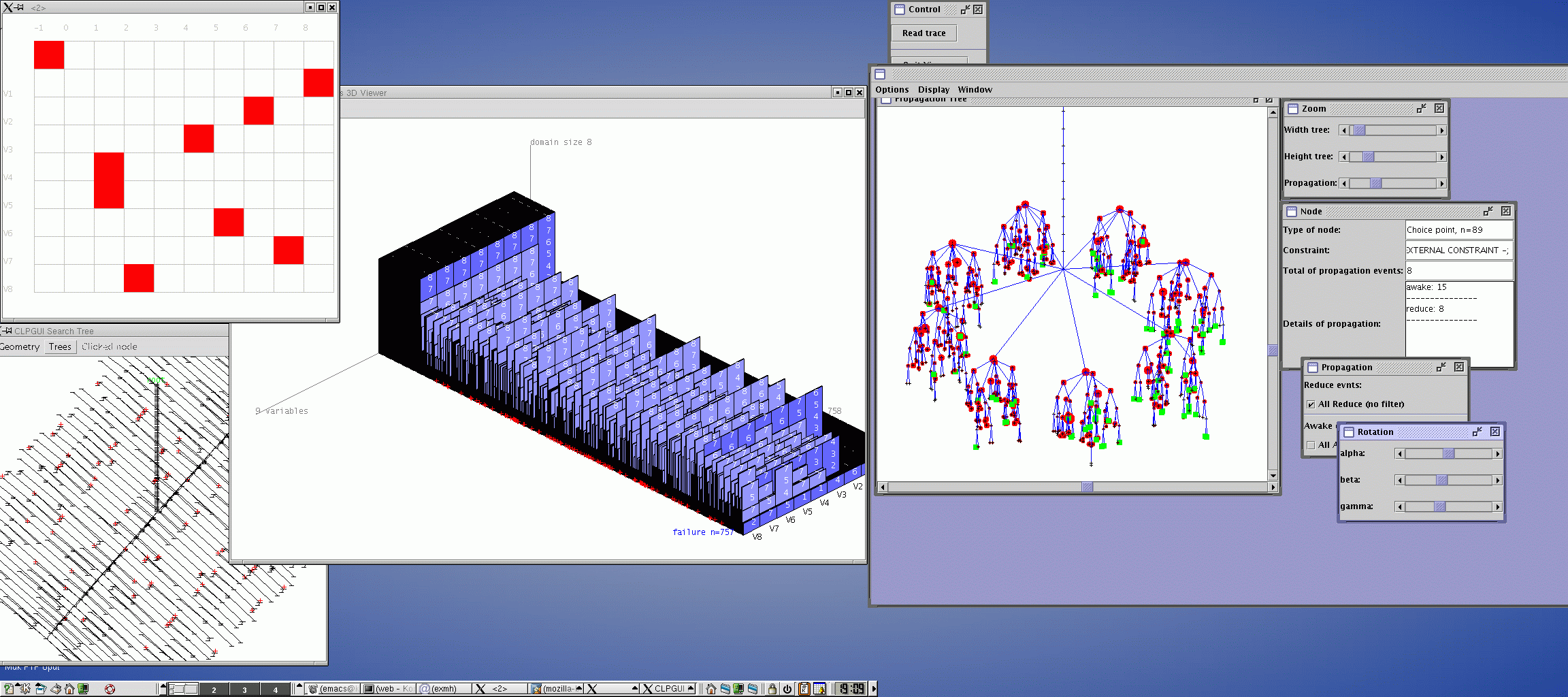
Task: Click the power logout icon in taskbar
Action: 787,689
